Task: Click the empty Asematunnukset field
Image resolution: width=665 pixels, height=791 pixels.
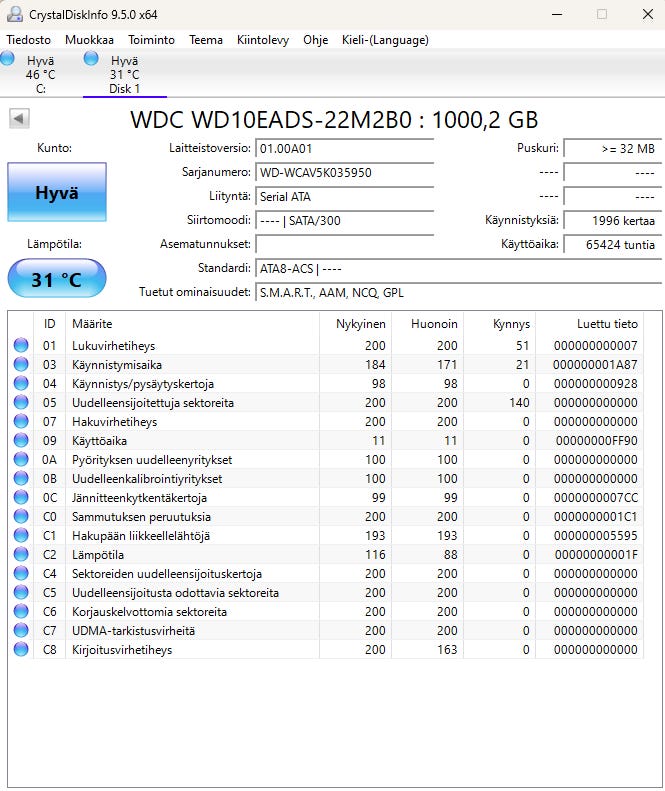Action: 345,245
